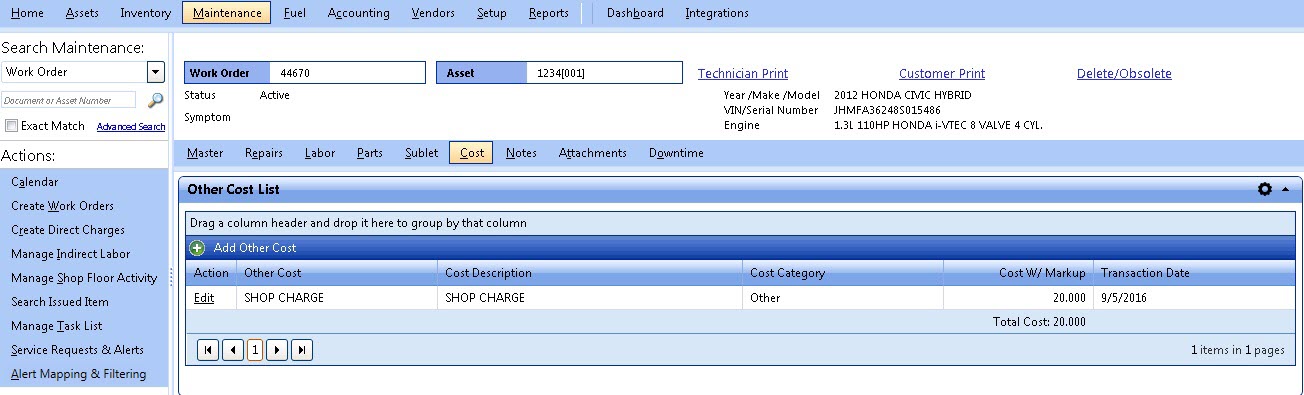The image size is (1304, 395).
Task: Sort by the Transaction Date column header
Action: point(1194,273)
